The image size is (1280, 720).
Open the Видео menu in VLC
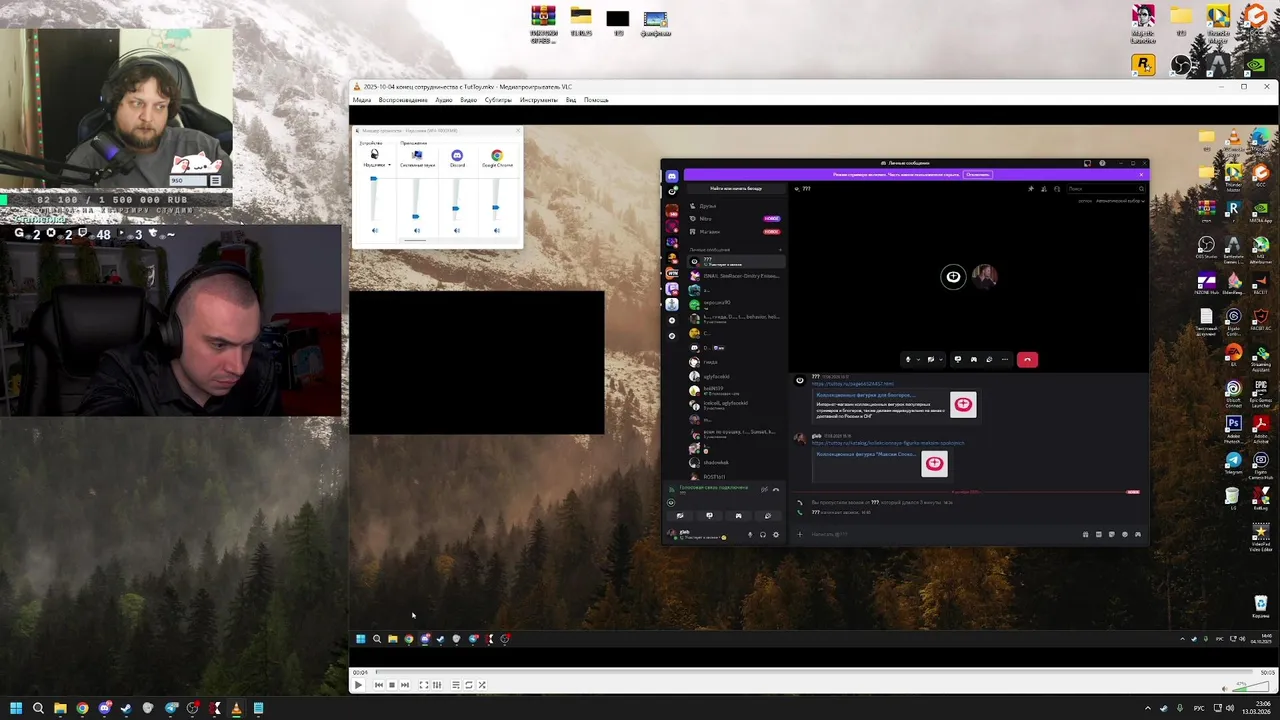(468, 100)
